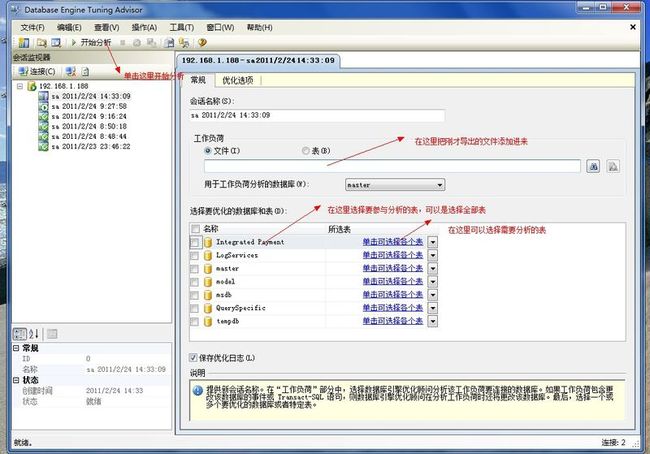Click the 连接(C) connect button in Session Monitor
The width and height of the screenshot is (650, 454).
tap(37, 71)
